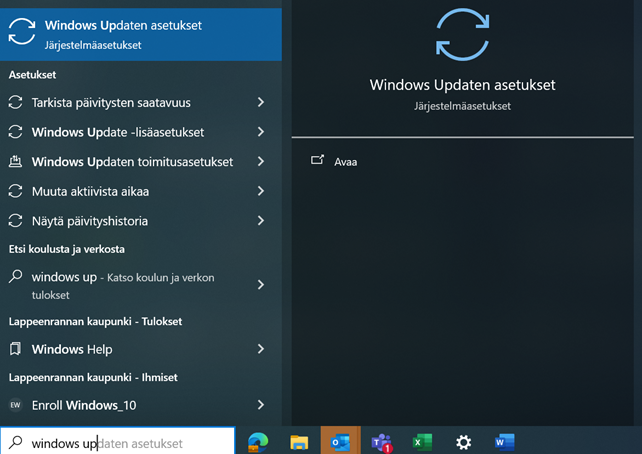Open Microsoft Edge from the taskbar
642x454 pixels.
pyautogui.click(x=258, y=443)
